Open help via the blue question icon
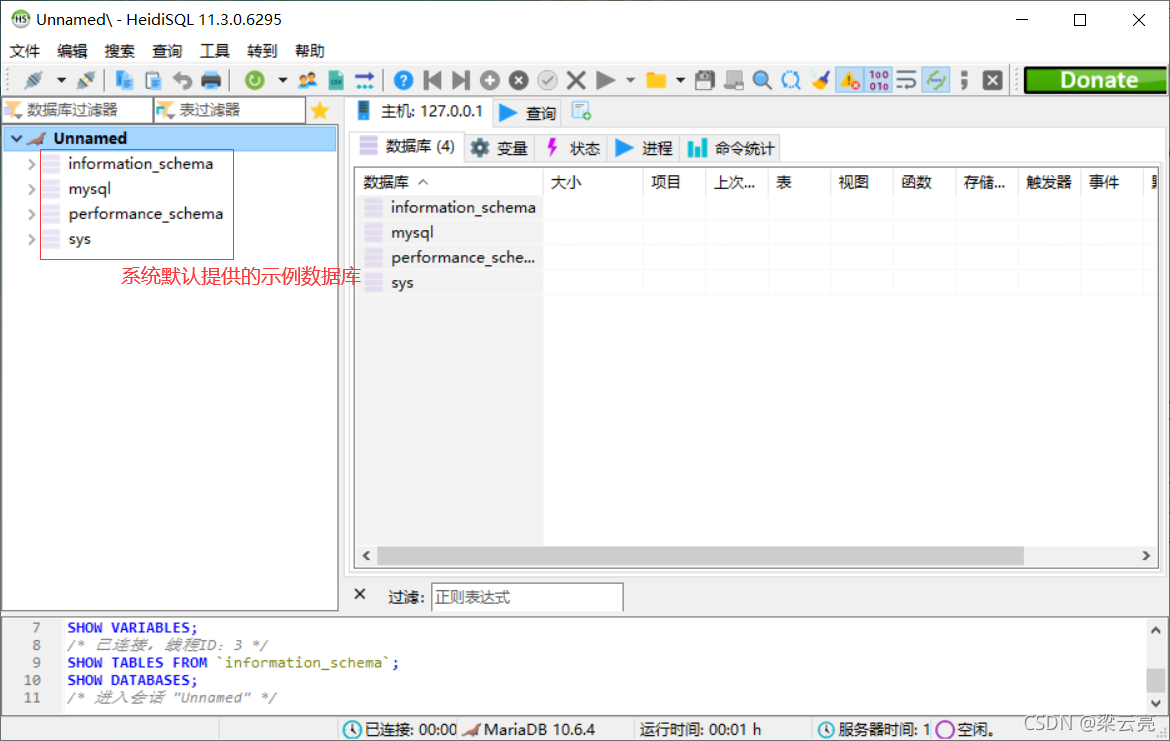This screenshot has width=1170, height=741. (403, 80)
